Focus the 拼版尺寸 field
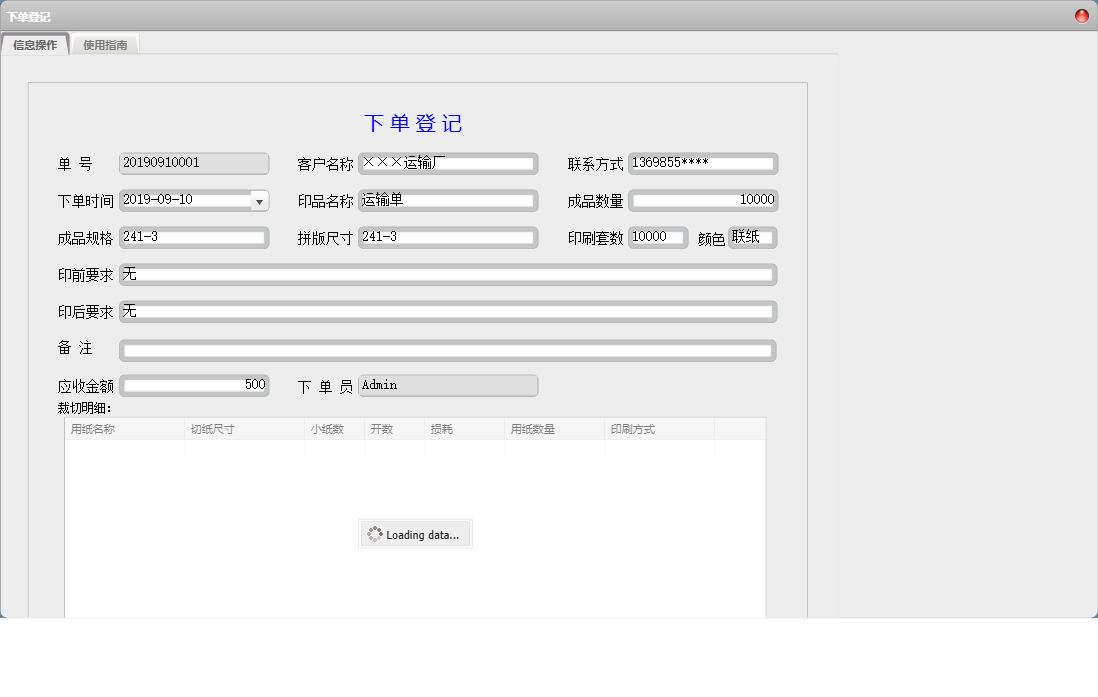The height and width of the screenshot is (697, 1098). click(x=448, y=238)
